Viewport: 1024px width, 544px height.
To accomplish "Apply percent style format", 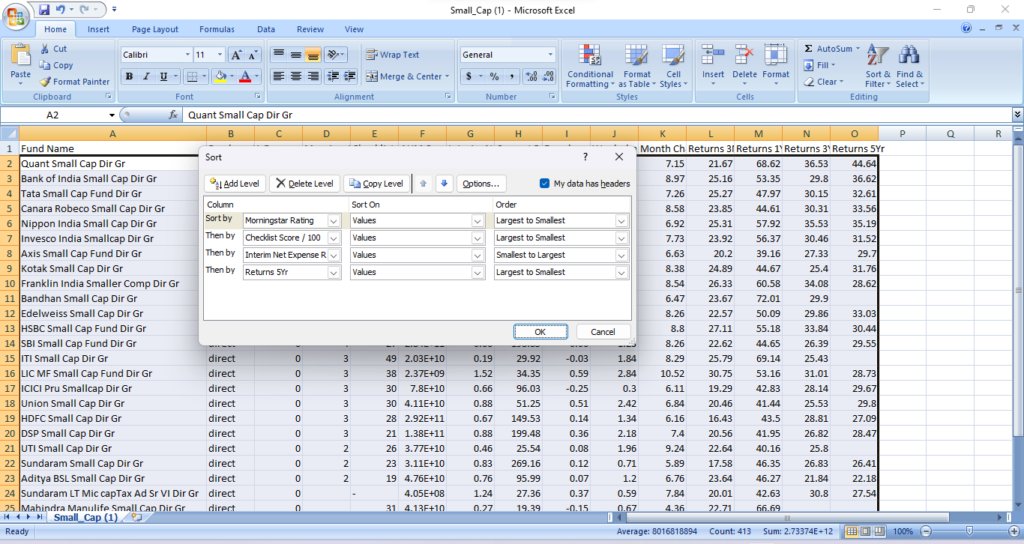I will tap(494, 76).
